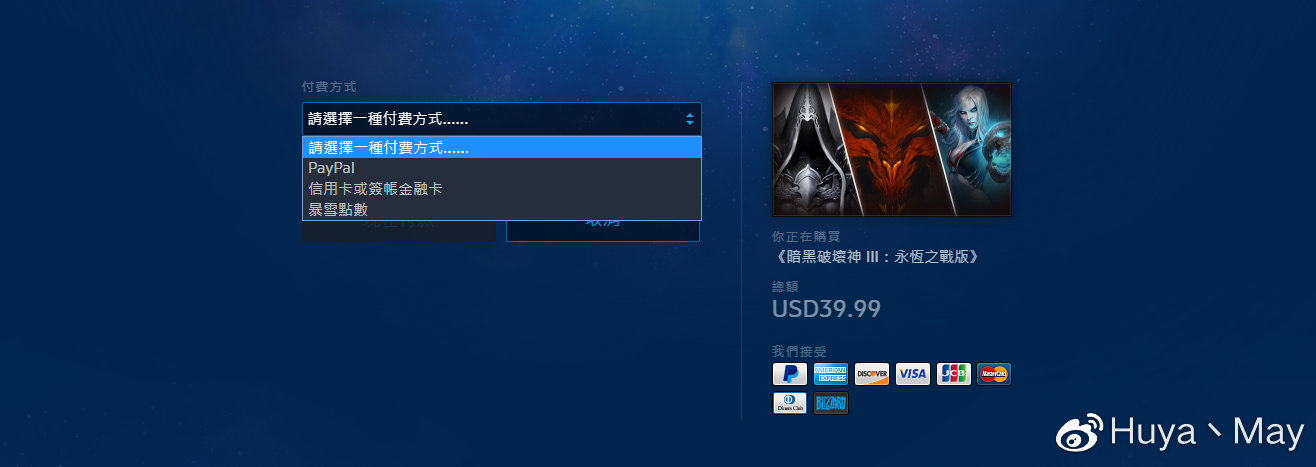Click the Blizzard balance icon
This screenshot has height=467, width=1316.
[x=831, y=404]
